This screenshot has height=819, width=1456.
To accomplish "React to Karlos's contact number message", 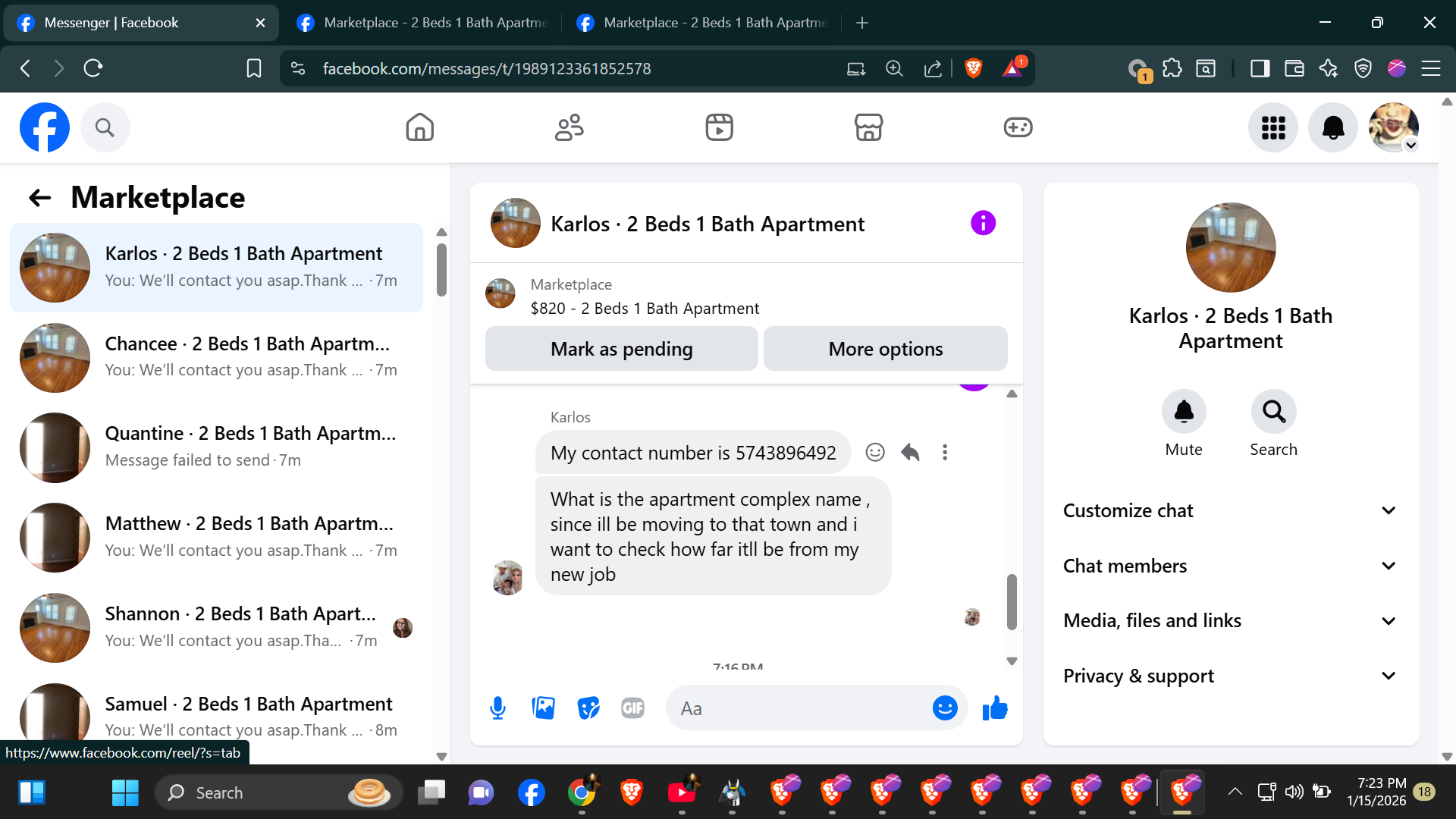I will (875, 453).
